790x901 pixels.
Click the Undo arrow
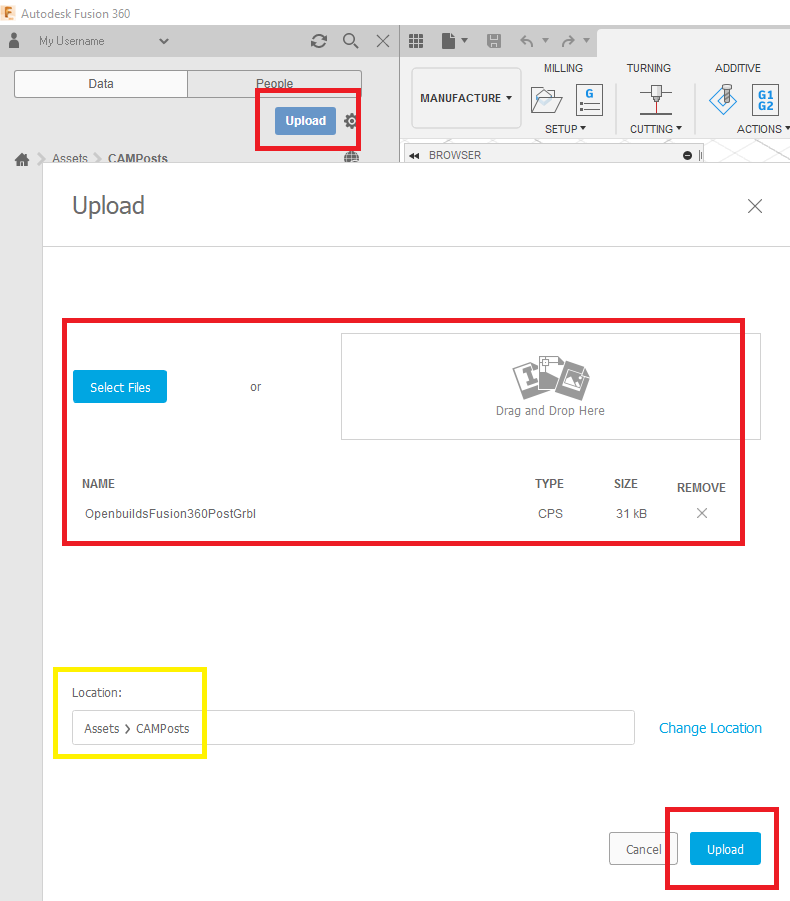[526, 41]
